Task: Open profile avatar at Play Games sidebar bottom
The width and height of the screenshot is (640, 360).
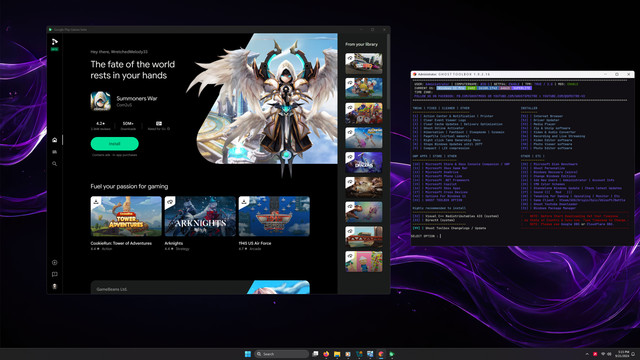Action: (x=55, y=287)
